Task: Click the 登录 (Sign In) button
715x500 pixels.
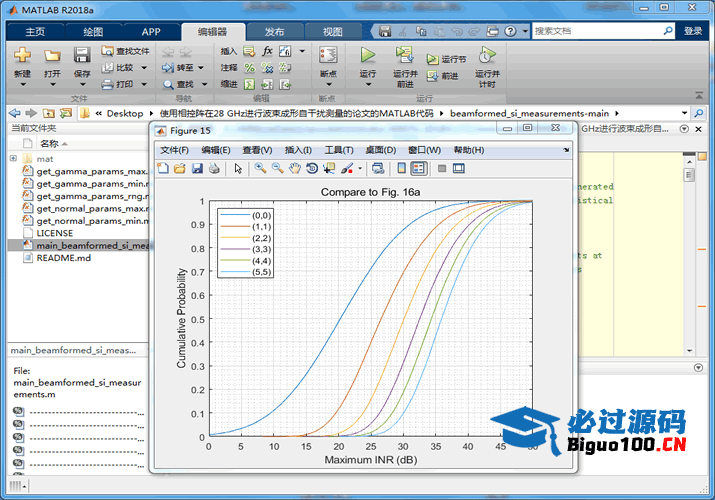Action: 693,31
